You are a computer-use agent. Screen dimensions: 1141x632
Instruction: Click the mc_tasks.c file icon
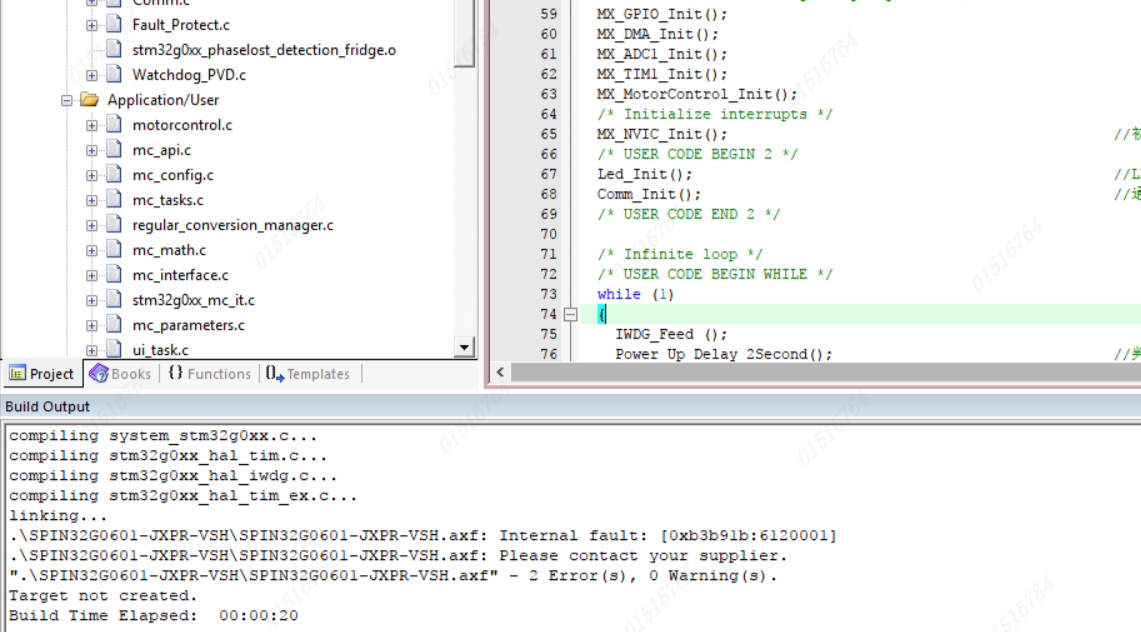114,200
